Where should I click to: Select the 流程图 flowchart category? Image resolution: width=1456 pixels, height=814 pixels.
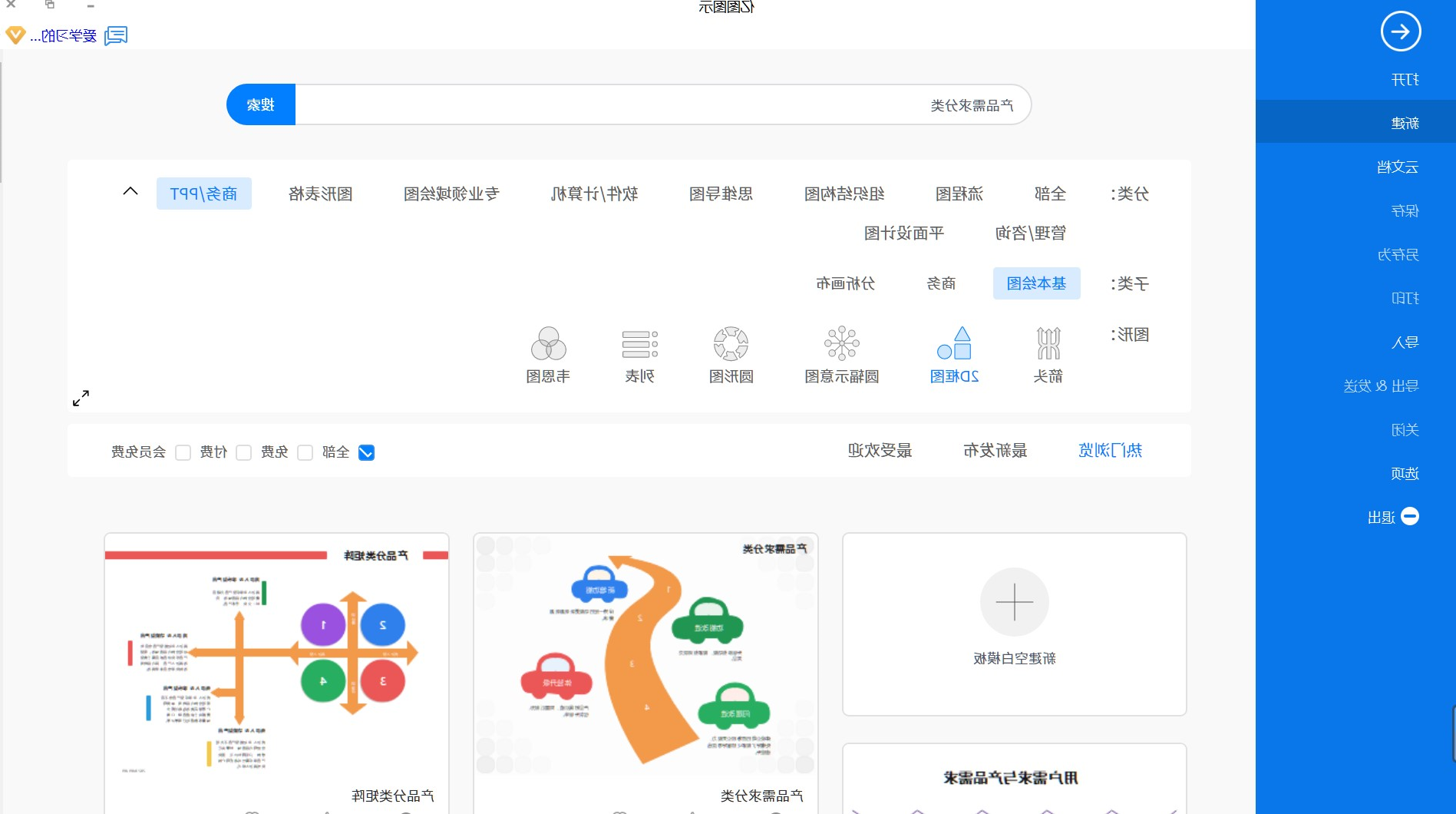click(x=959, y=194)
